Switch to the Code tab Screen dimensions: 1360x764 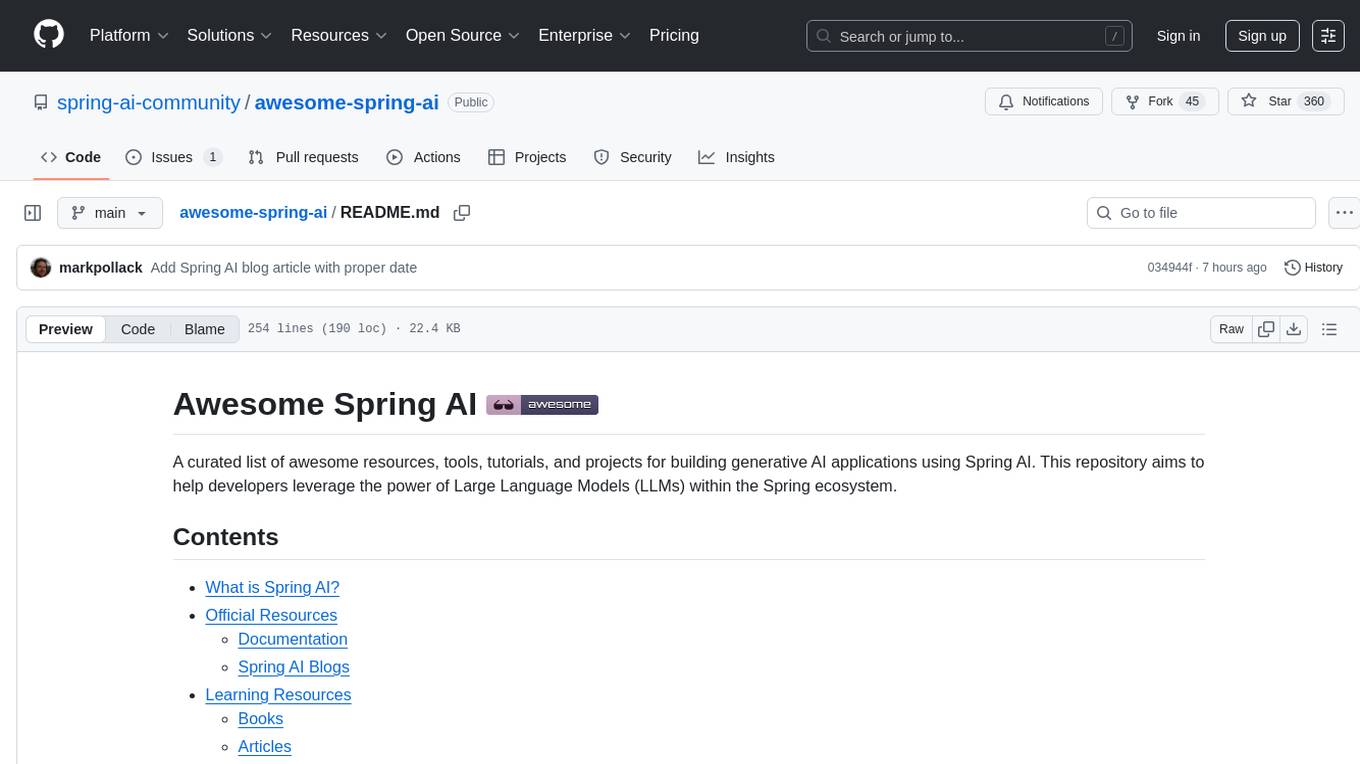(x=71, y=157)
